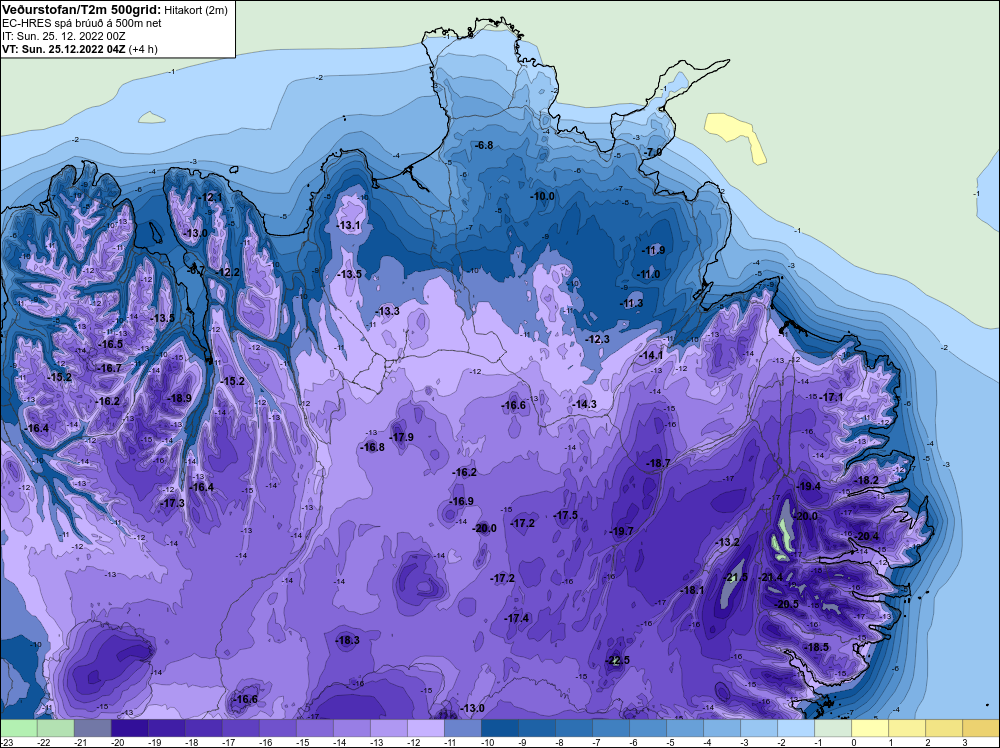Select the -14.1 temperature value
The height and width of the screenshot is (748, 1000).
(652, 355)
